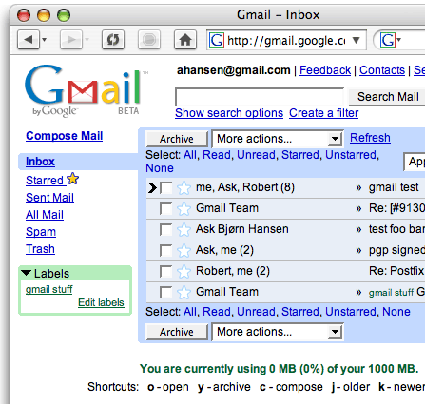This screenshot has width=425, height=404.
Task: Click the Compose Mail link
Action: [x=65, y=136]
